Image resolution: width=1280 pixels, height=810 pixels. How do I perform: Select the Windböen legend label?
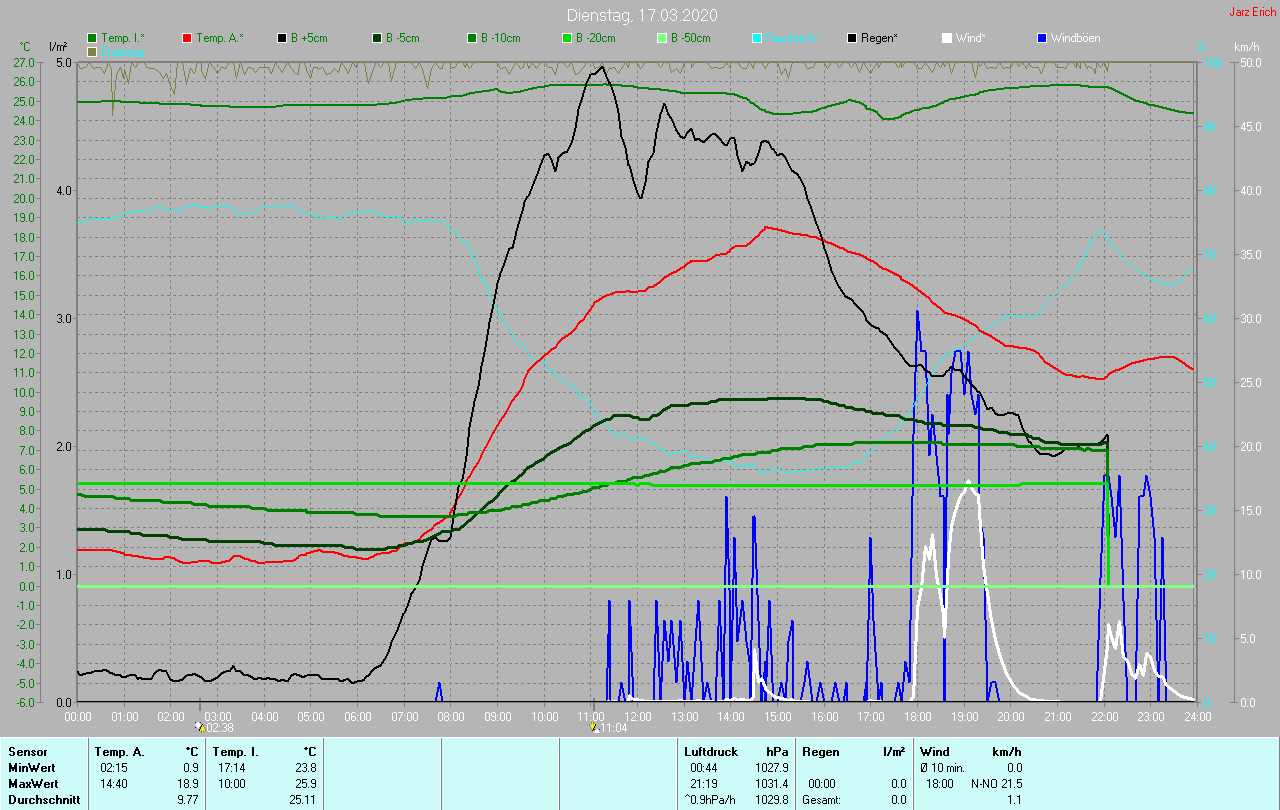click(x=1075, y=38)
